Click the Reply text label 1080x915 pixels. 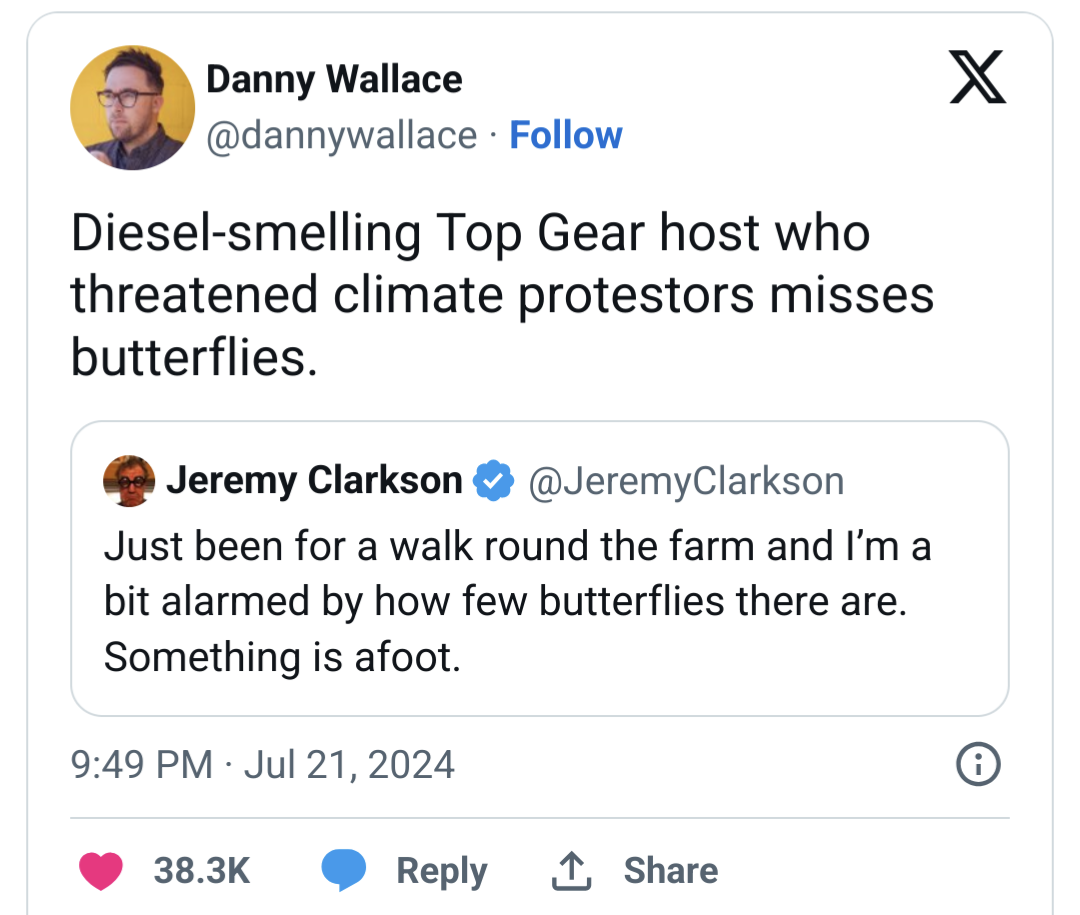tap(441, 870)
